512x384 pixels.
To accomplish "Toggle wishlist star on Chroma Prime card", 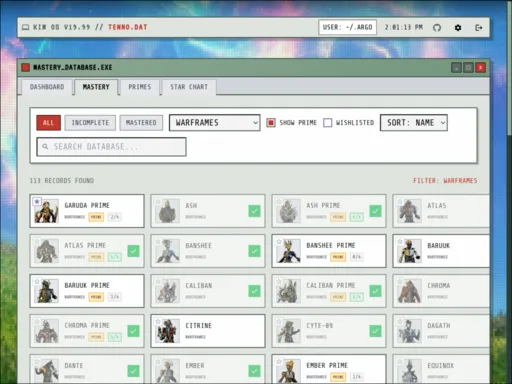I will 37,321.
